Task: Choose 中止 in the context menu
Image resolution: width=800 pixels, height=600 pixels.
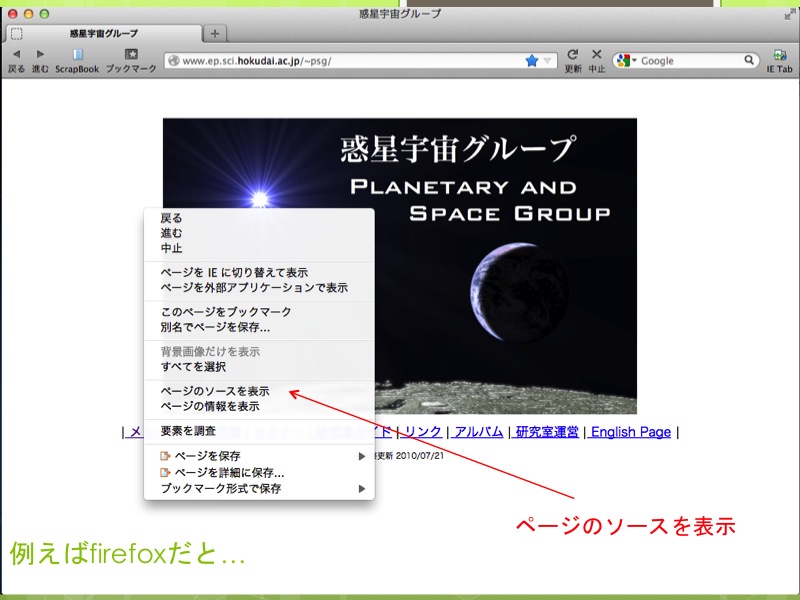Action: click(x=259, y=248)
